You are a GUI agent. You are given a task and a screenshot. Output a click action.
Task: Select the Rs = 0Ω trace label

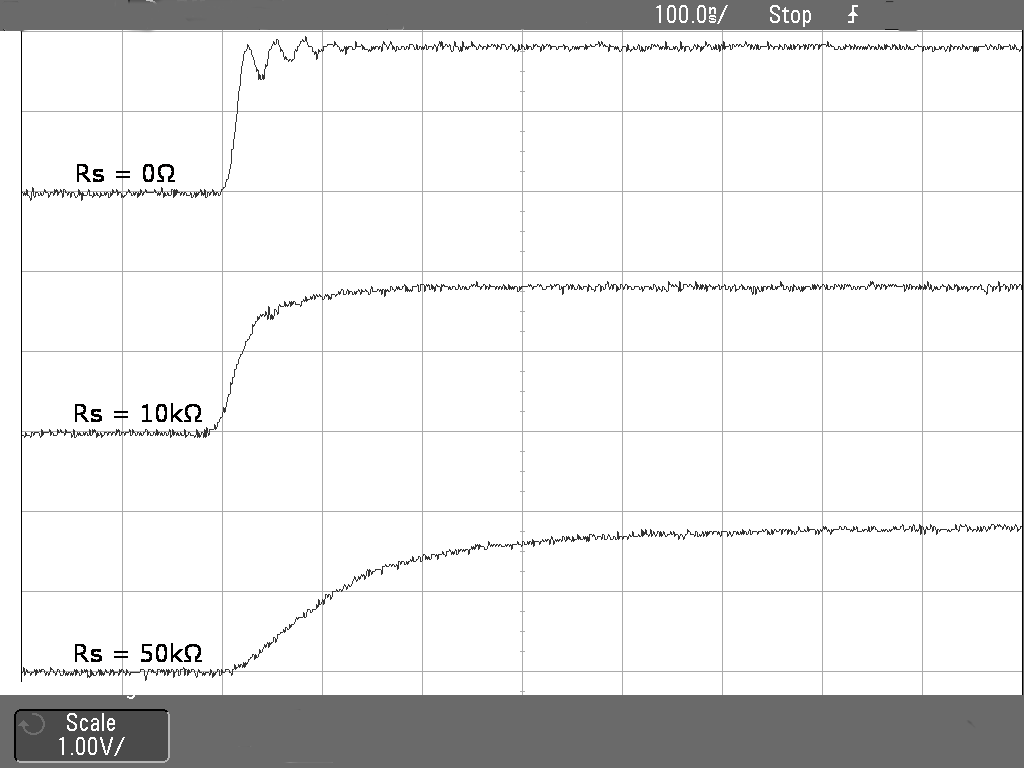(126, 173)
